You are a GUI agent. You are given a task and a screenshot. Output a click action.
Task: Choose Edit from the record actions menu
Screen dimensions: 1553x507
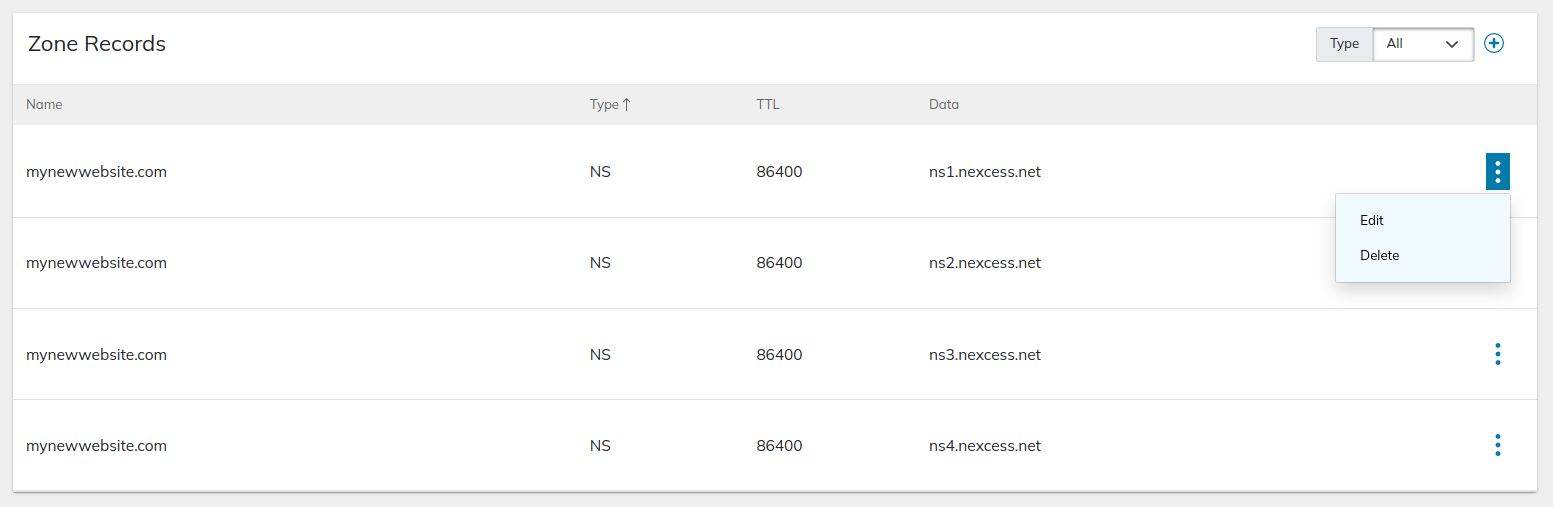tap(1372, 220)
